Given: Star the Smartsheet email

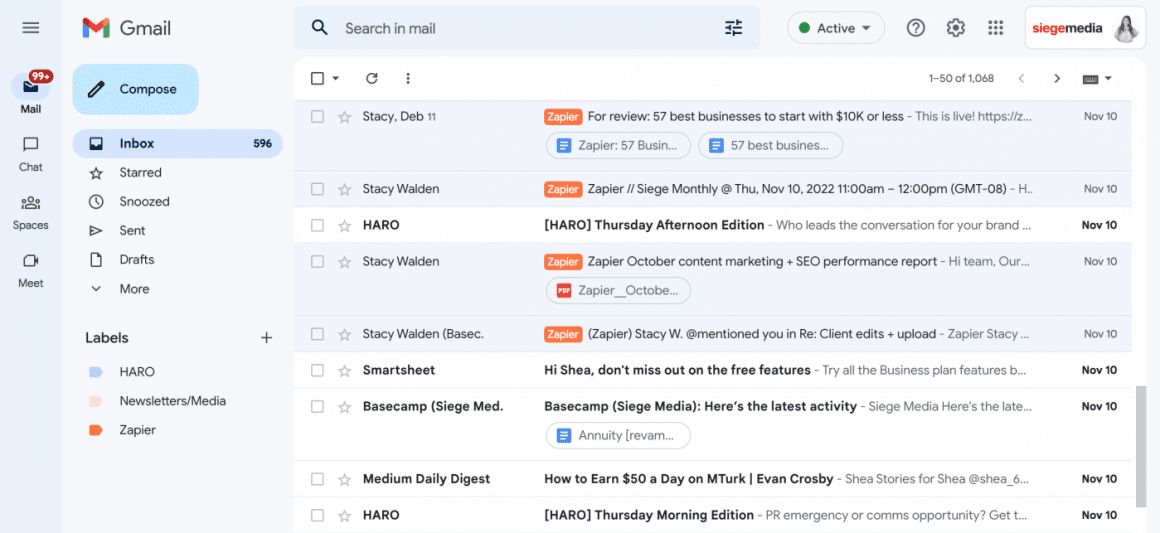Looking at the screenshot, I should [x=344, y=370].
